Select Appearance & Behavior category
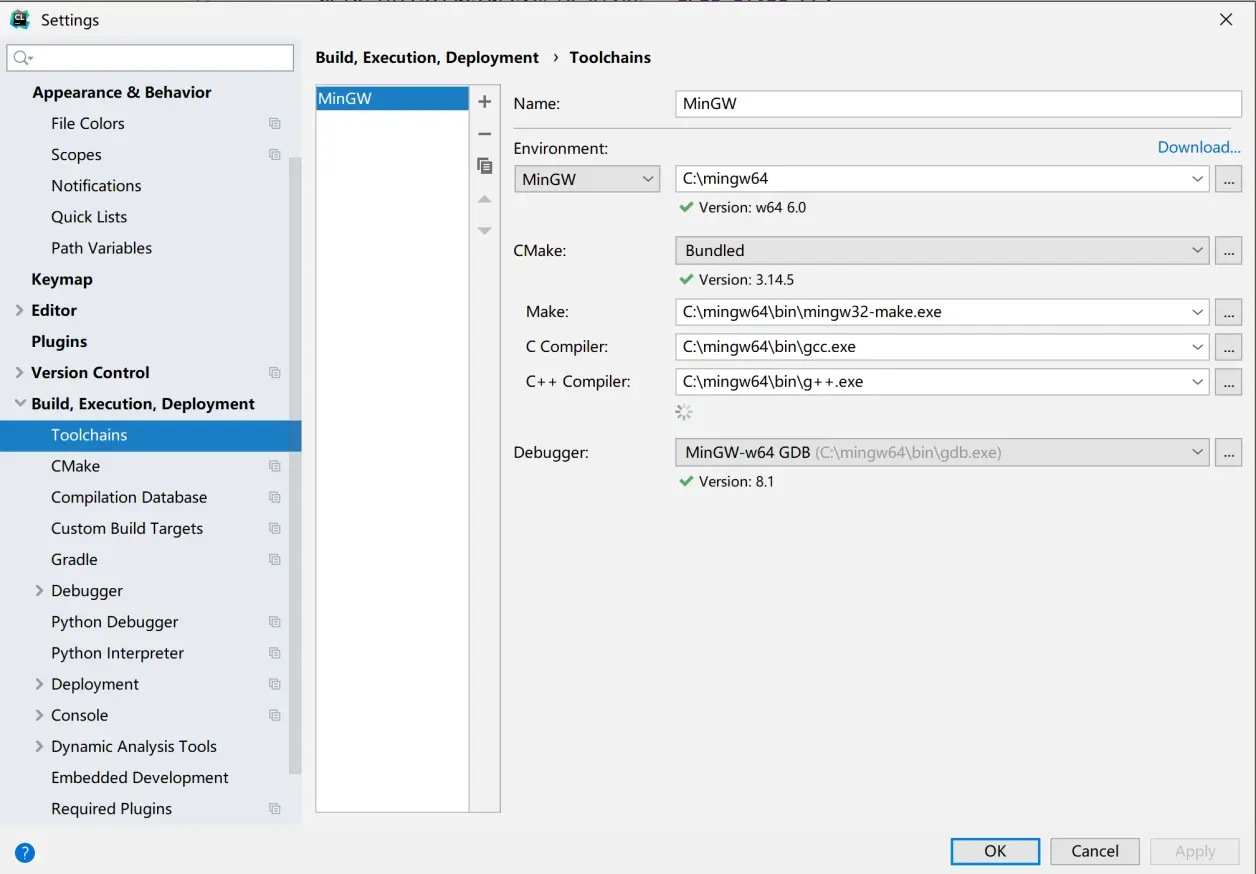The height and width of the screenshot is (874, 1256). click(x=121, y=92)
